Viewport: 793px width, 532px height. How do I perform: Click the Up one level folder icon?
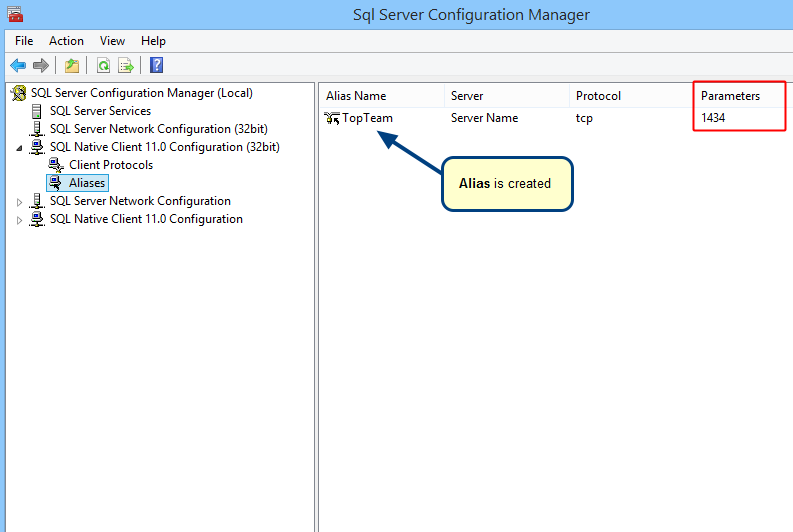coord(72,66)
